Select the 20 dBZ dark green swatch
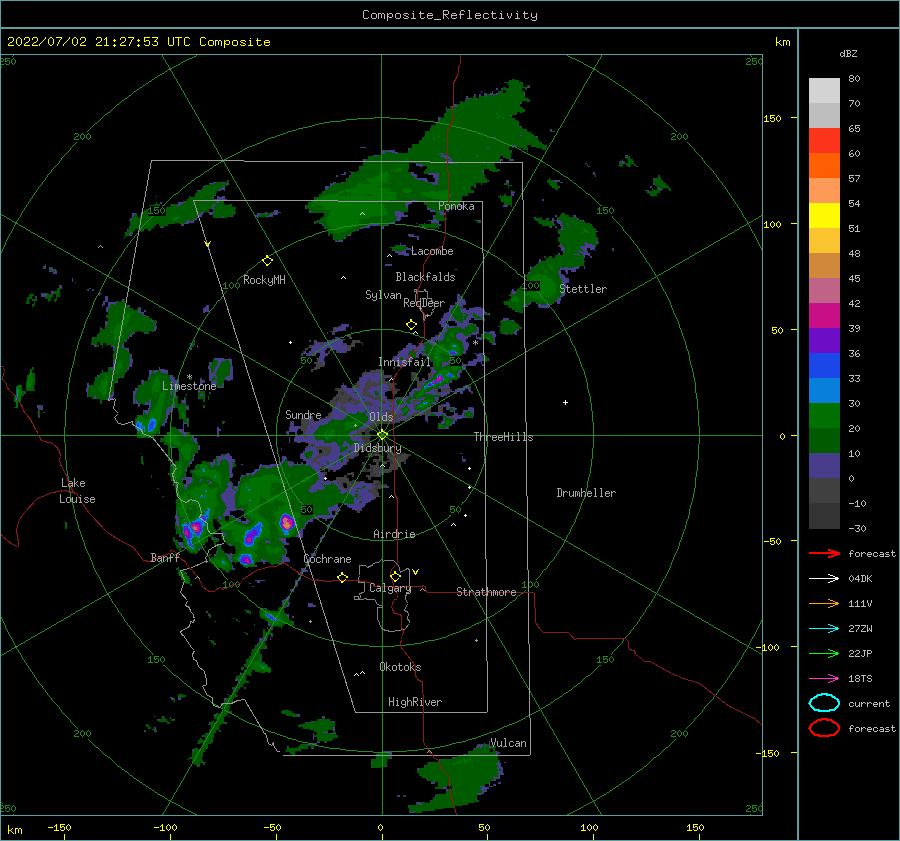The height and width of the screenshot is (841, 900). tap(824, 440)
